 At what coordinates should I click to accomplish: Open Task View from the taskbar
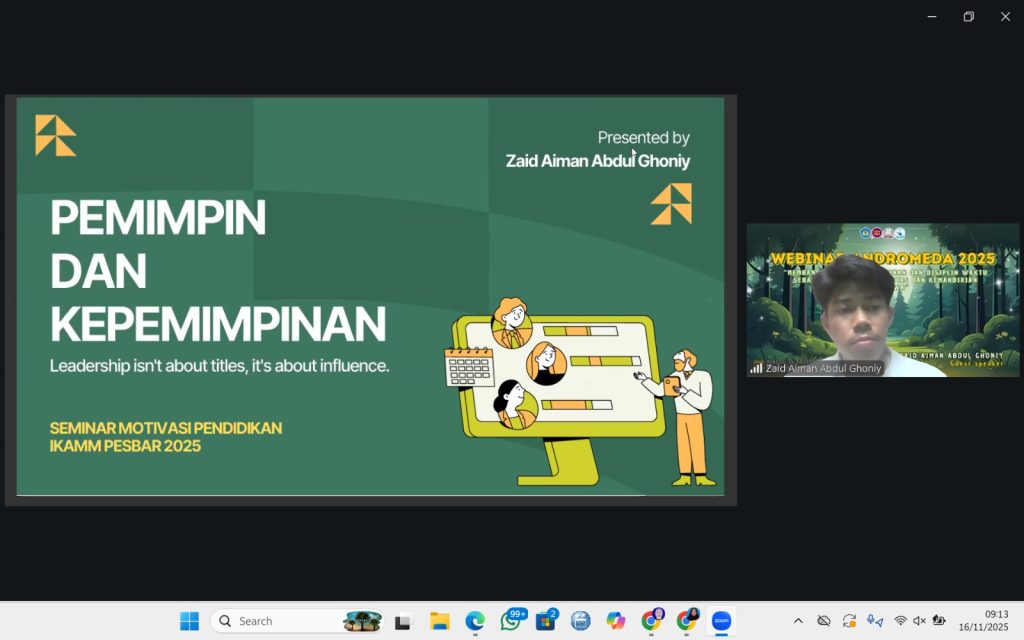[x=403, y=621]
